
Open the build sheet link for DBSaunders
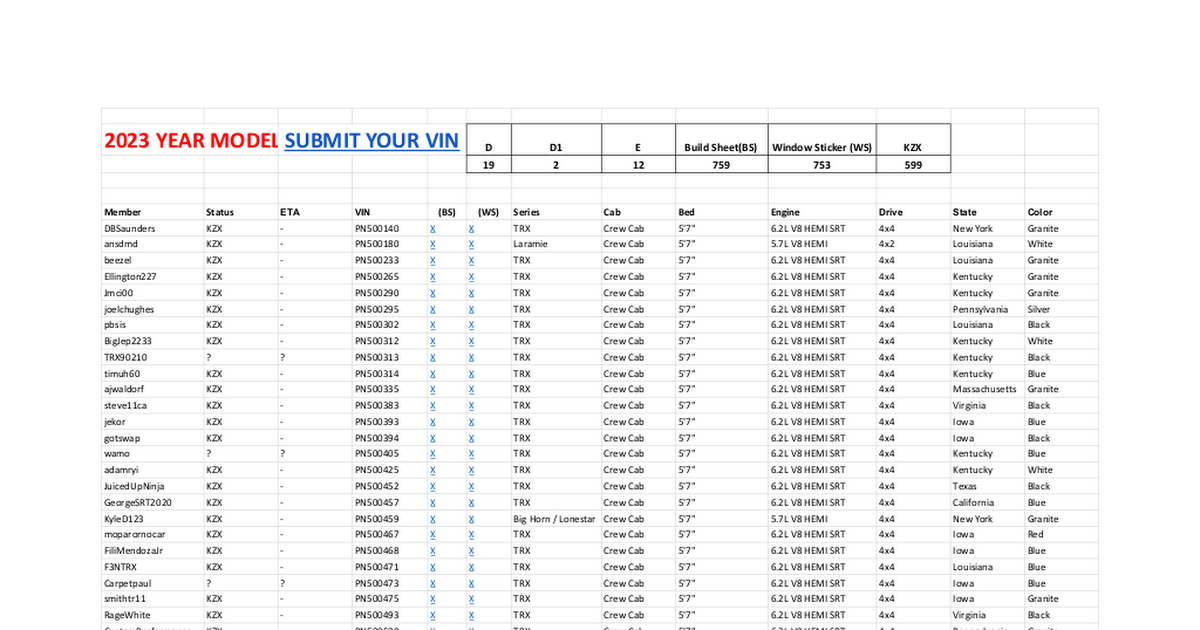tap(433, 229)
